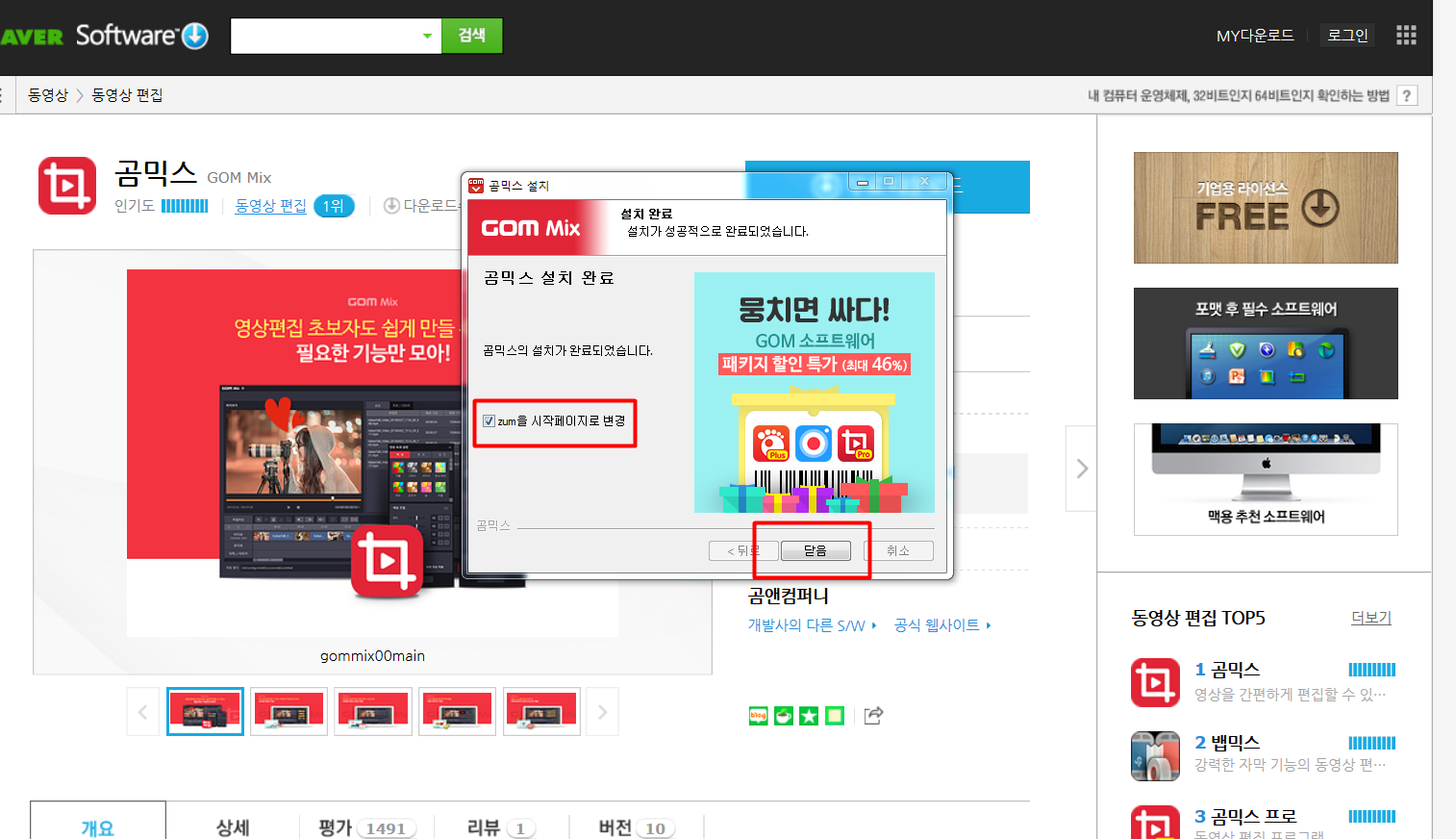Click the green 검색 search button
The image size is (1456, 839).
coord(472,36)
